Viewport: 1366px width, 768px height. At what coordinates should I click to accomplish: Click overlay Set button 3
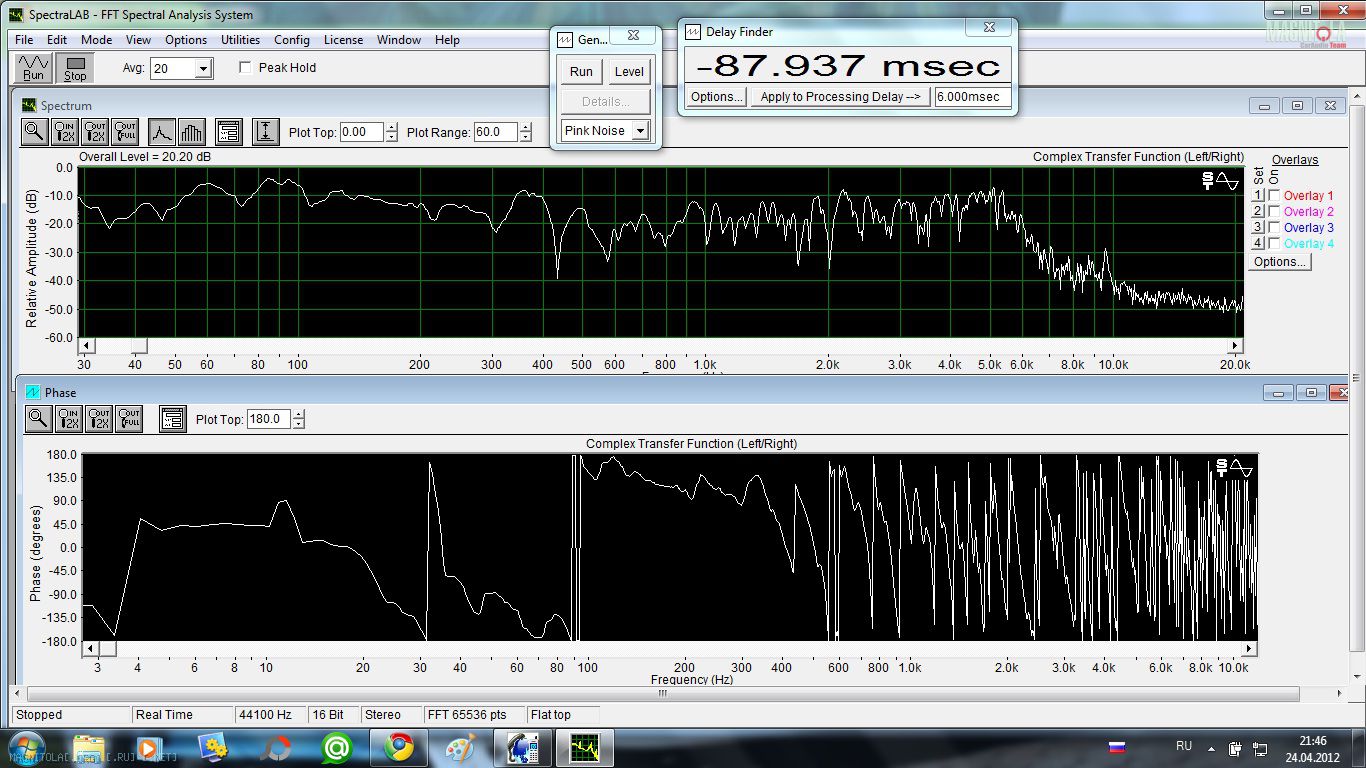1258,228
